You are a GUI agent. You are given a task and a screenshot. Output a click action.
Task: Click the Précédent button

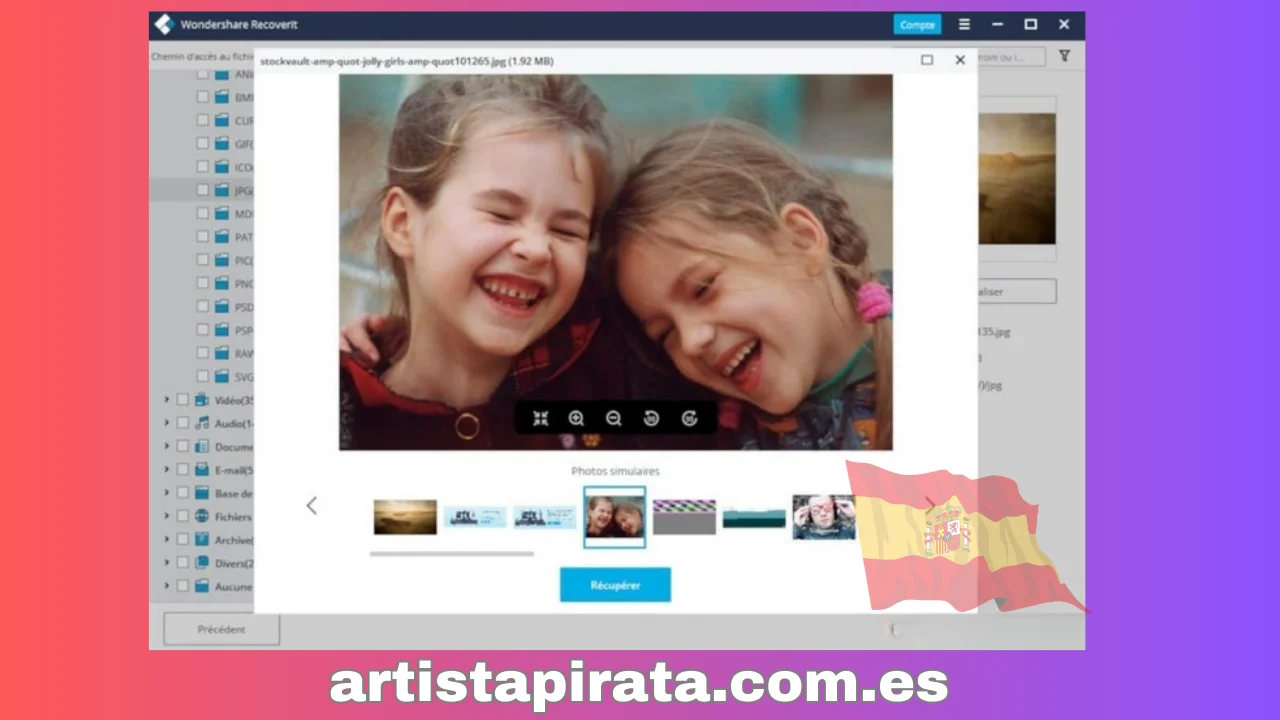[221, 629]
